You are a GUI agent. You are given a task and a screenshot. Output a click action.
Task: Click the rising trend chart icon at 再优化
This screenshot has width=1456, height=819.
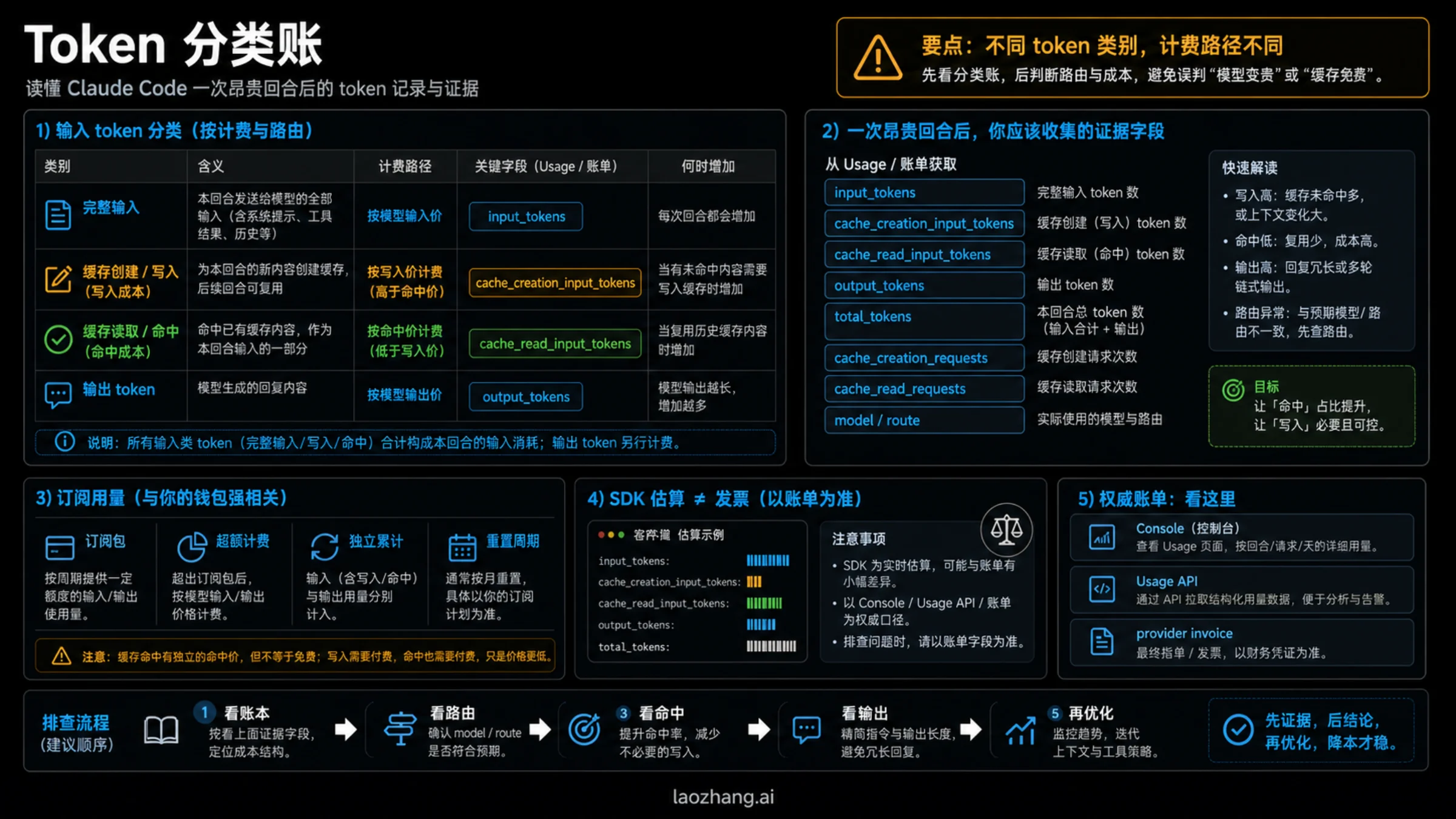pyautogui.click(x=1020, y=730)
